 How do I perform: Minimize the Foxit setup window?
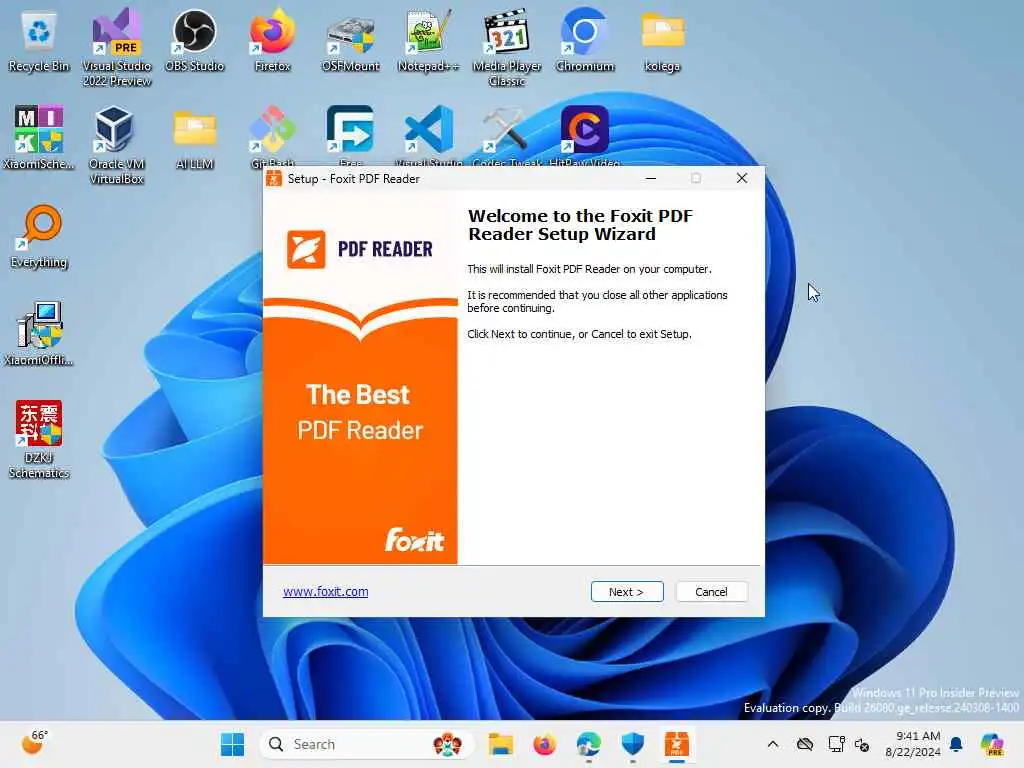tap(650, 178)
